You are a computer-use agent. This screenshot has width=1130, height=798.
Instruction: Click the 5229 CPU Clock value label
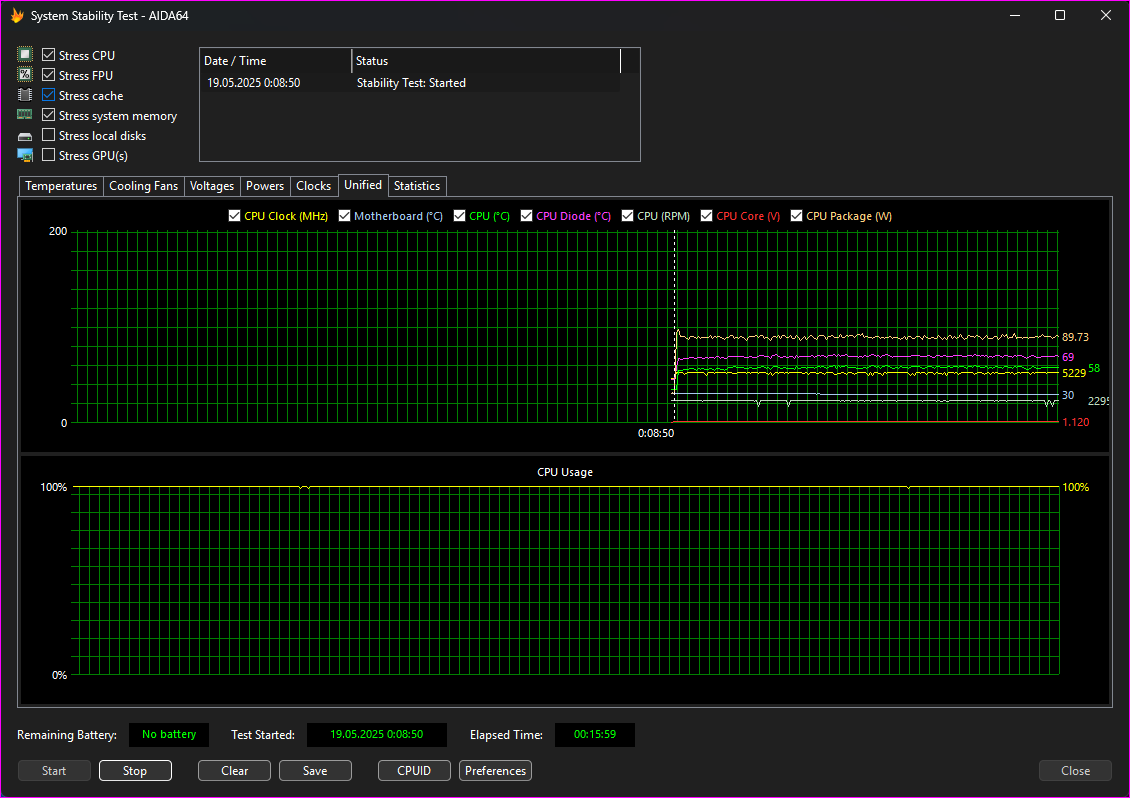(x=1074, y=373)
